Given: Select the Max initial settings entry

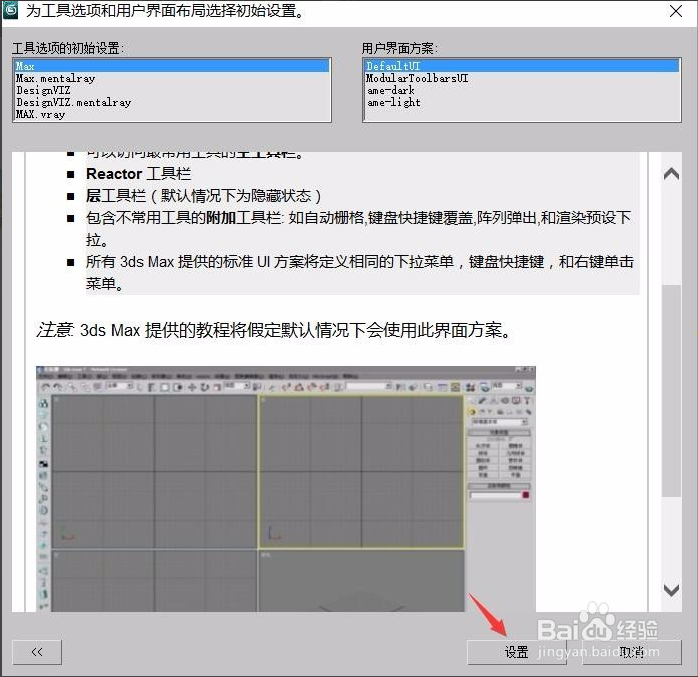Looking at the screenshot, I should [x=172, y=66].
